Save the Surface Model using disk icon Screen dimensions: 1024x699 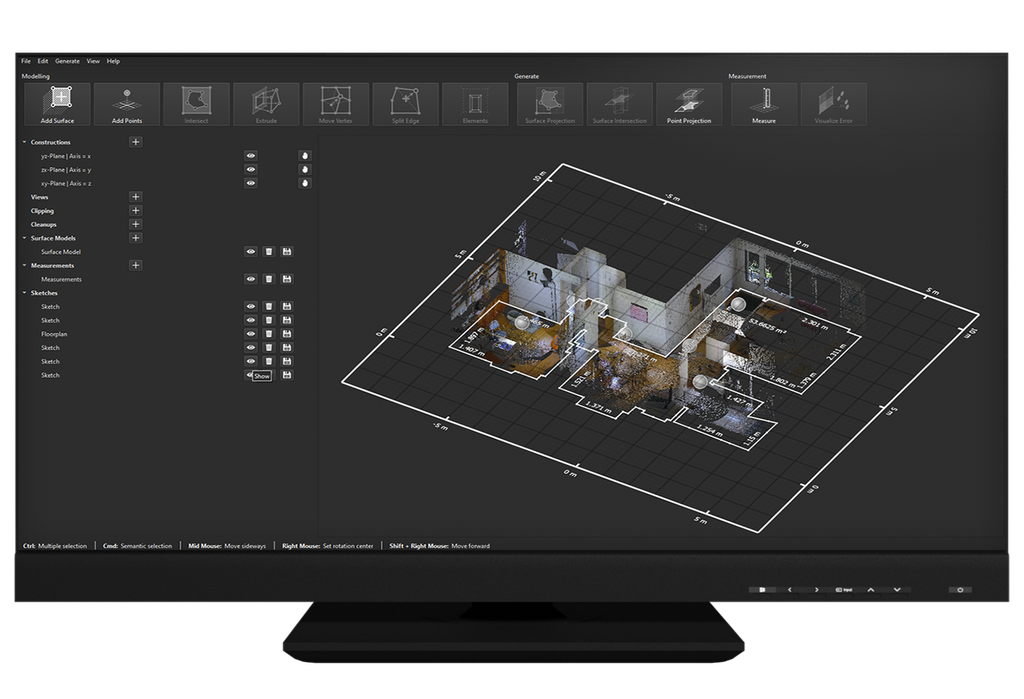tap(287, 252)
